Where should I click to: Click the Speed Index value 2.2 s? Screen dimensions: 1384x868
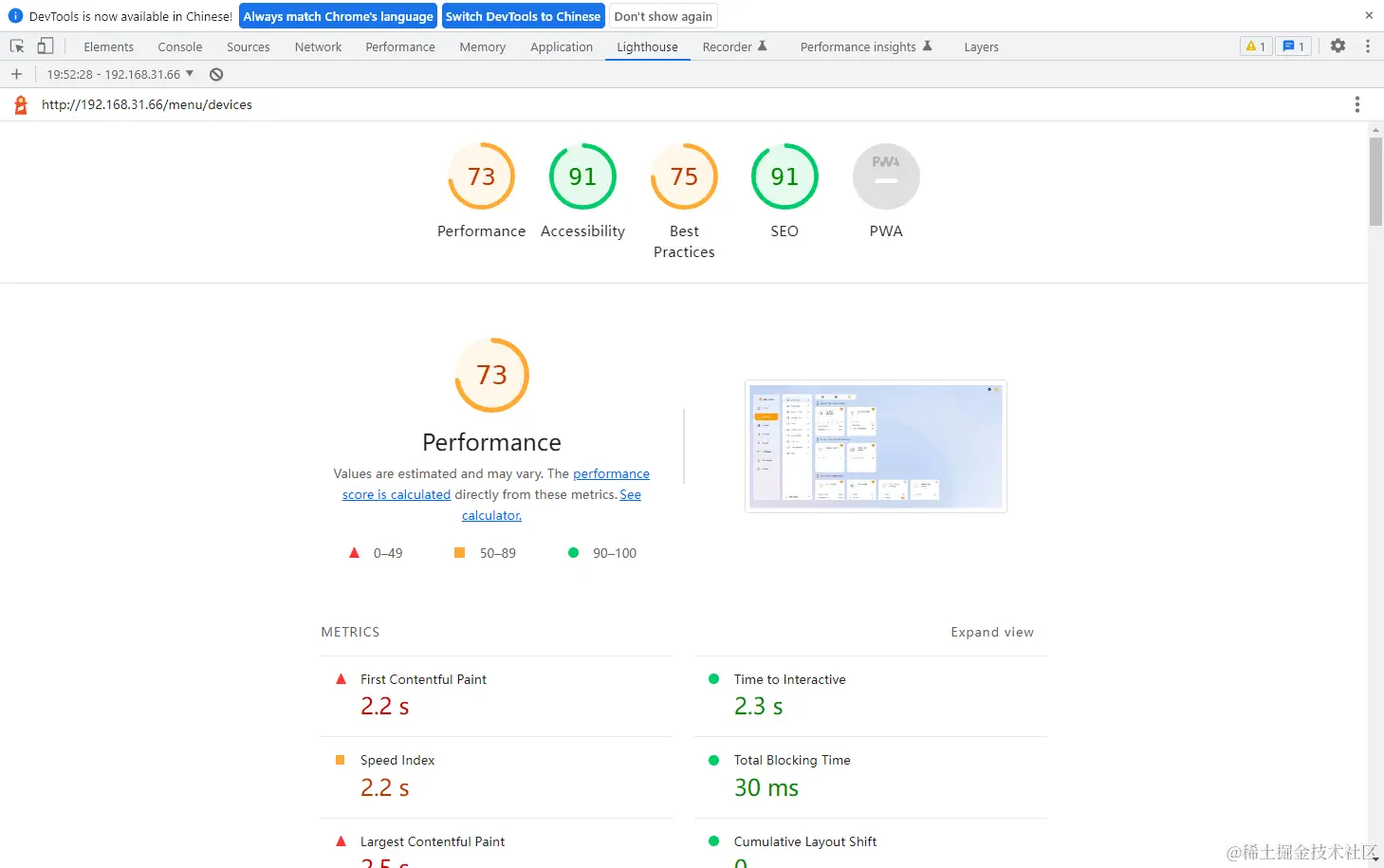384,787
